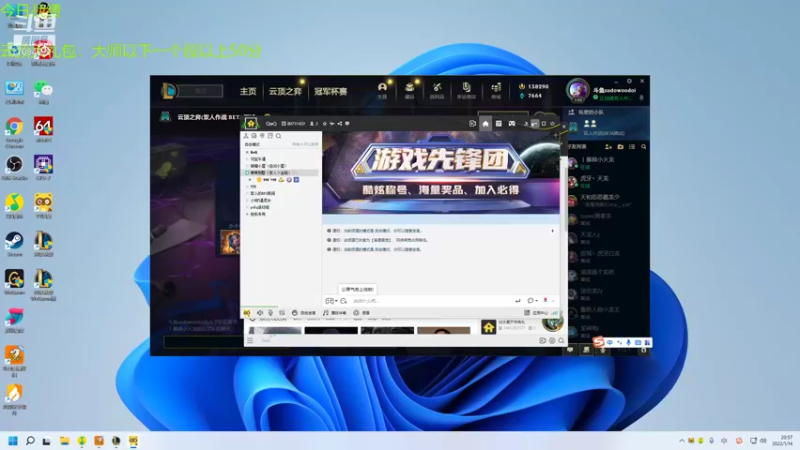This screenshot has height=450, width=800.
Task: Select the highlighted sub-channel row in YY
Action: tap(282, 173)
